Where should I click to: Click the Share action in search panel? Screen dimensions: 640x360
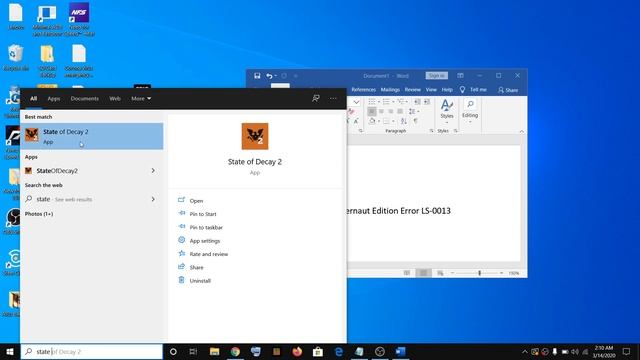[x=196, y=267]
